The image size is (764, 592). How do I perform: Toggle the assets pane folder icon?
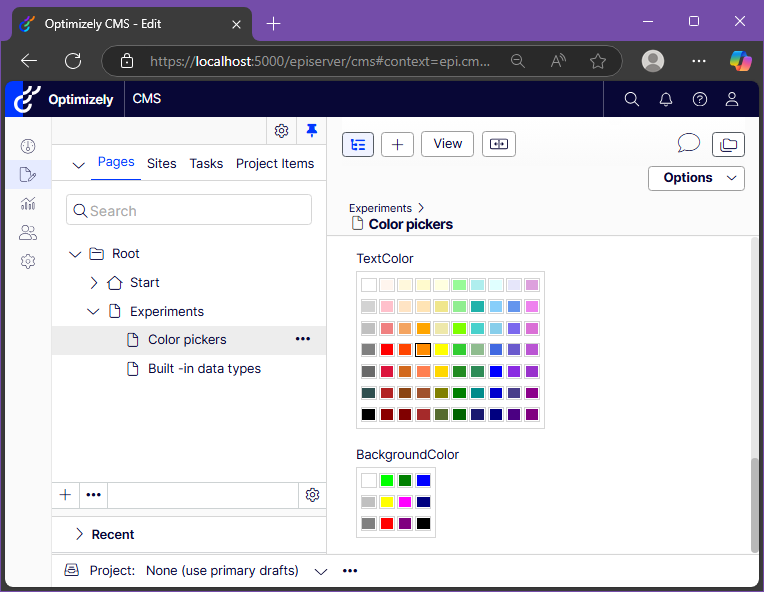[x=728, y=144]
